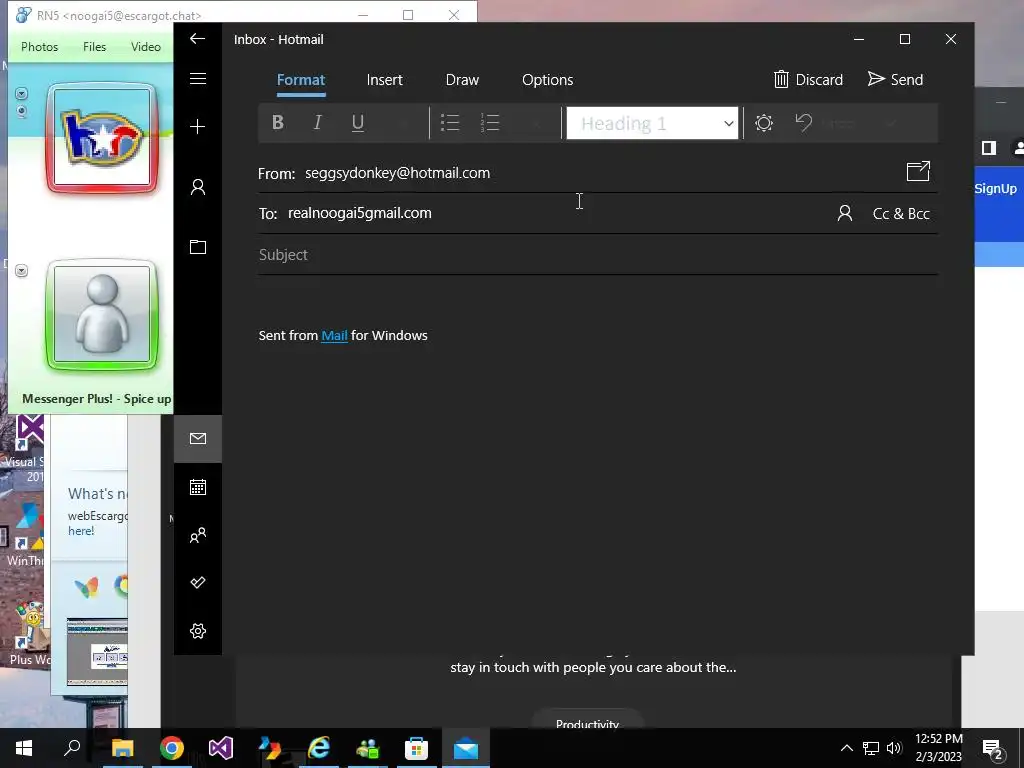Click the Messenger Plus! banner text
The image size is (1024, 768).
[x=97, y=399]
